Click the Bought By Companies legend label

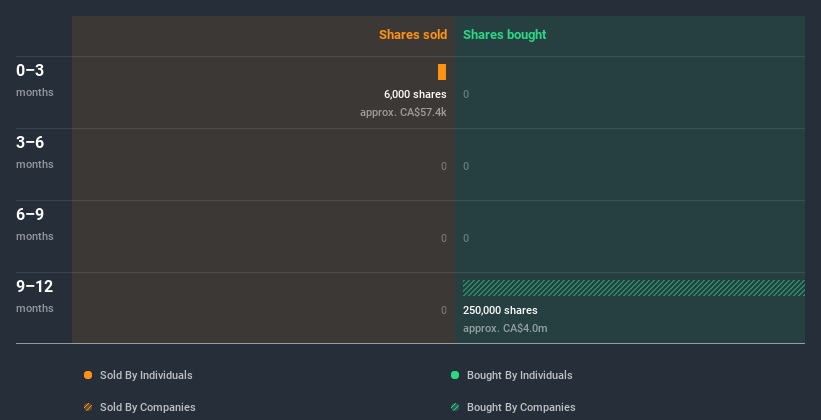(x=521, y=407)
